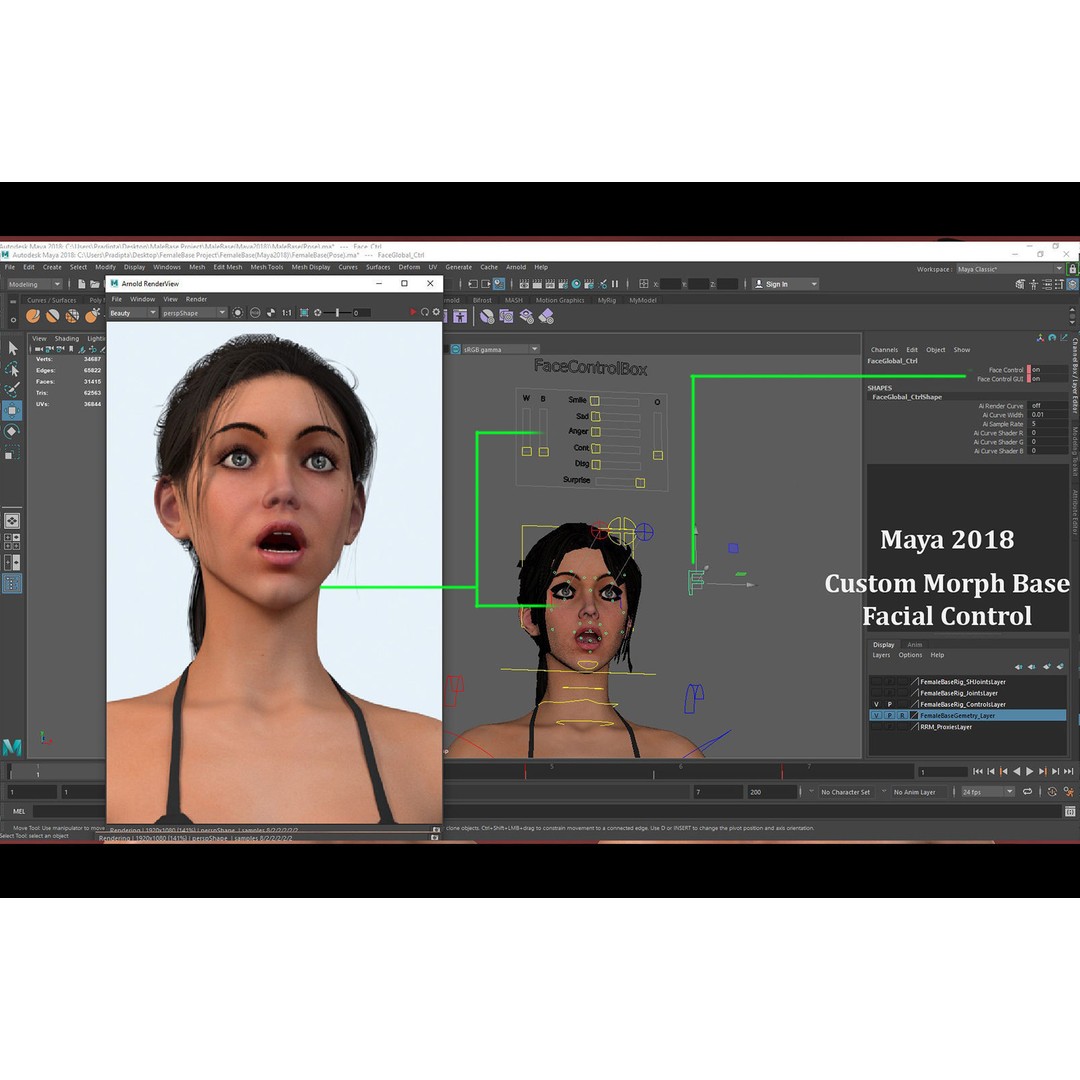Image resolution: width=1080 pixels, height=1080 pixels.
Task: Toggle visibility V of FemaleBaseRig_ControlsLayer
Action: (876, 704)
